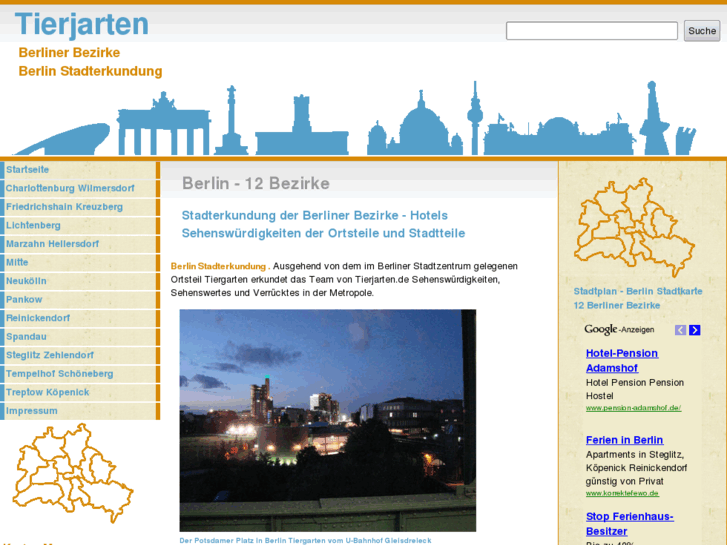Click the Berliner Bezirke subtitle
727x545 pixels.
tap(69, 52)
